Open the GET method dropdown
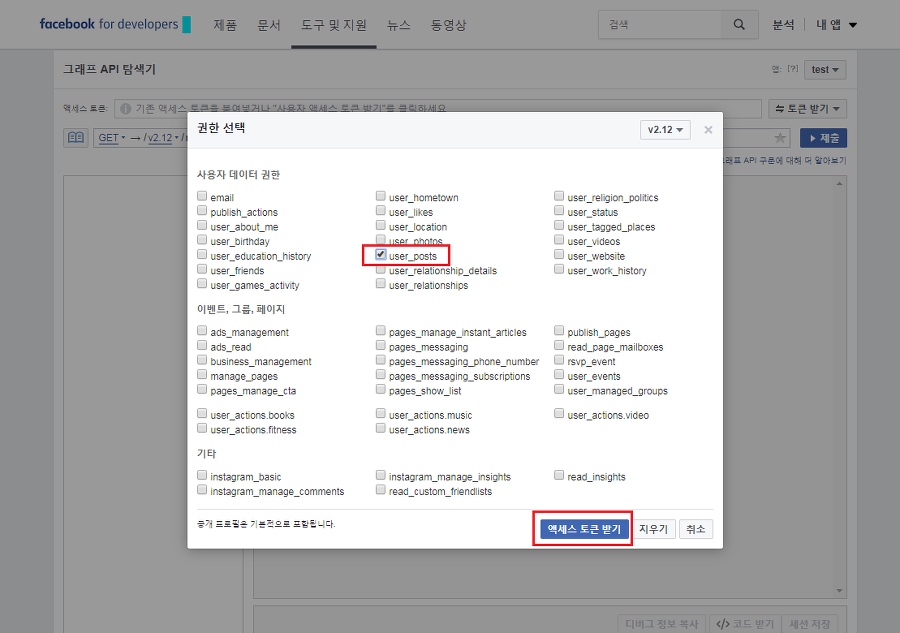Viewport: 900px width, 633px height. click(x=111, y=138)
